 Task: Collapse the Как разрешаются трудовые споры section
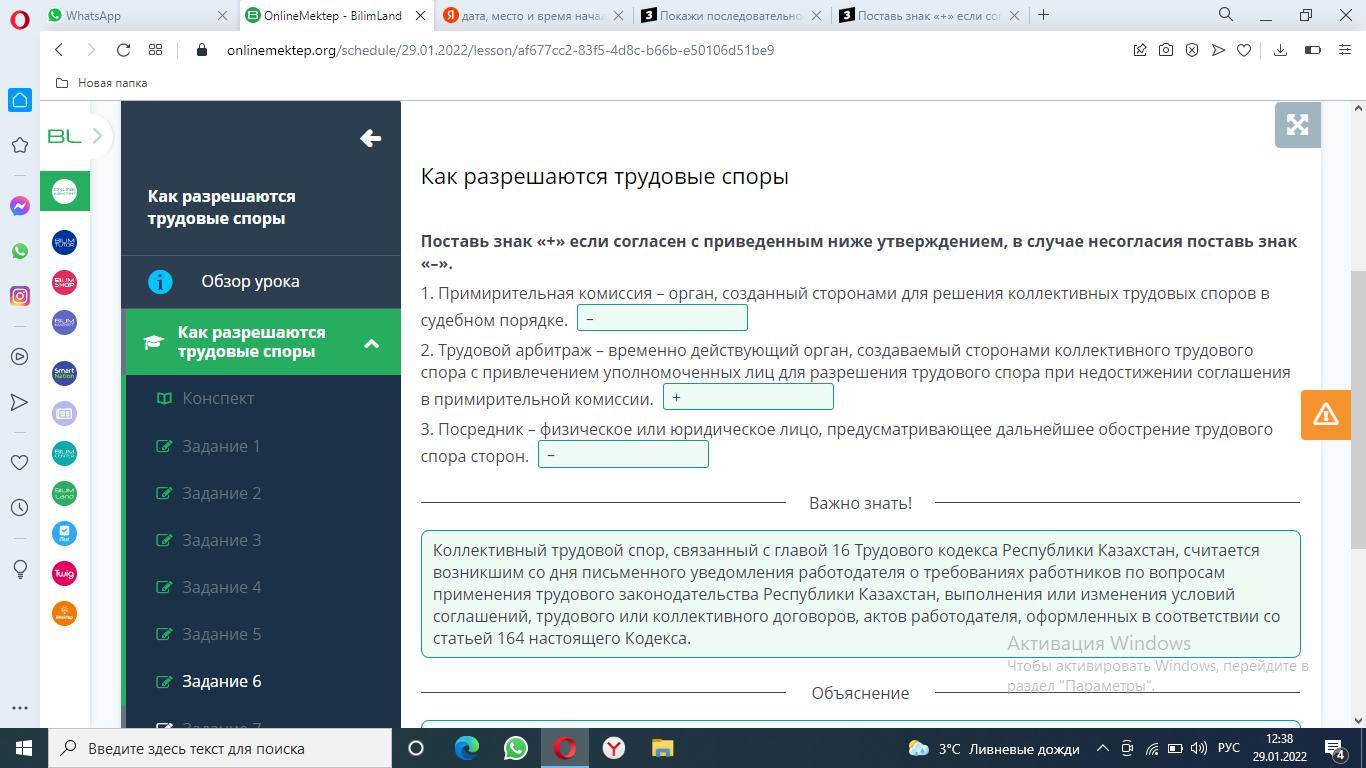(371, 343)
